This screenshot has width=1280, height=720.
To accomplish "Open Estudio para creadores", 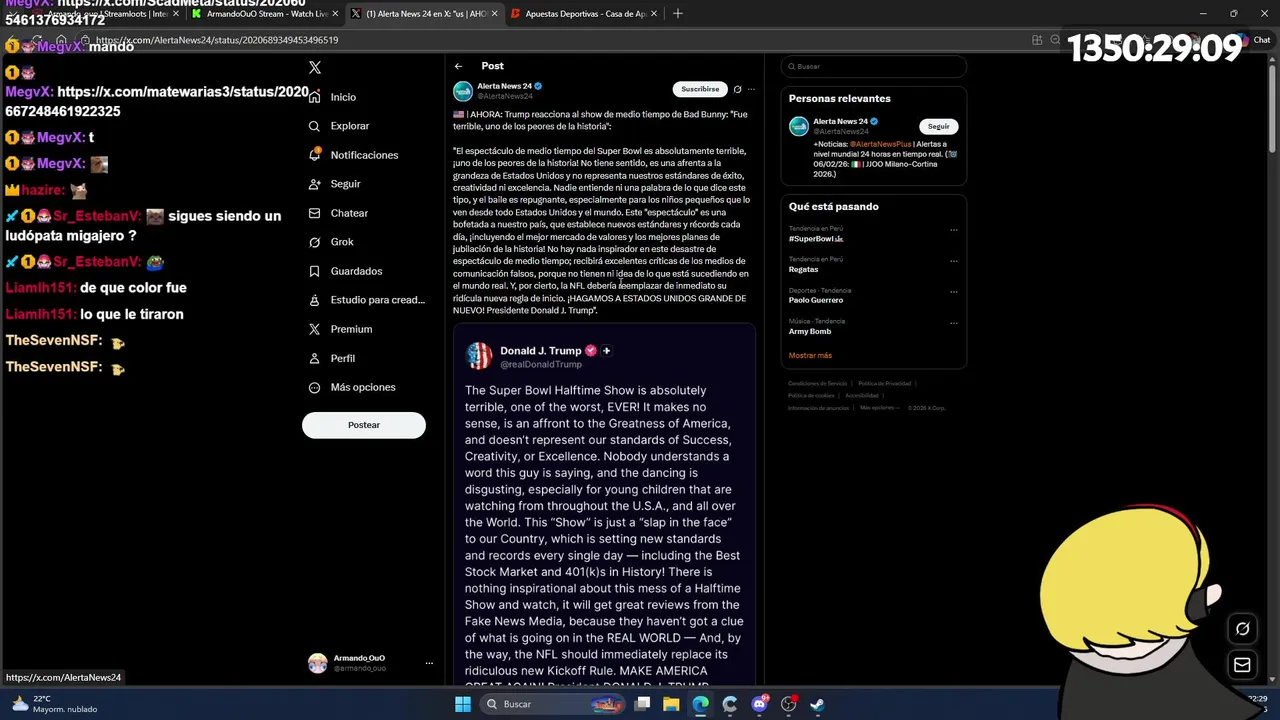I will point(366,300).
